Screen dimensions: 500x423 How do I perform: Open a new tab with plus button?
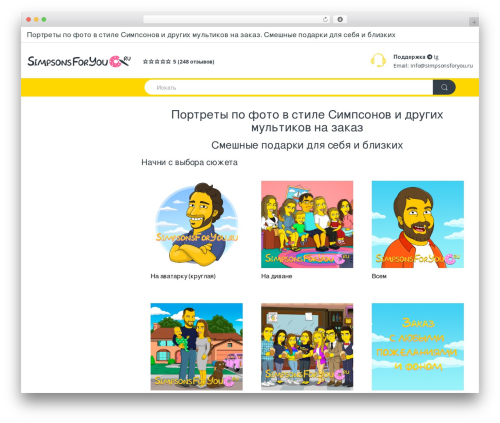coord(474,22)
